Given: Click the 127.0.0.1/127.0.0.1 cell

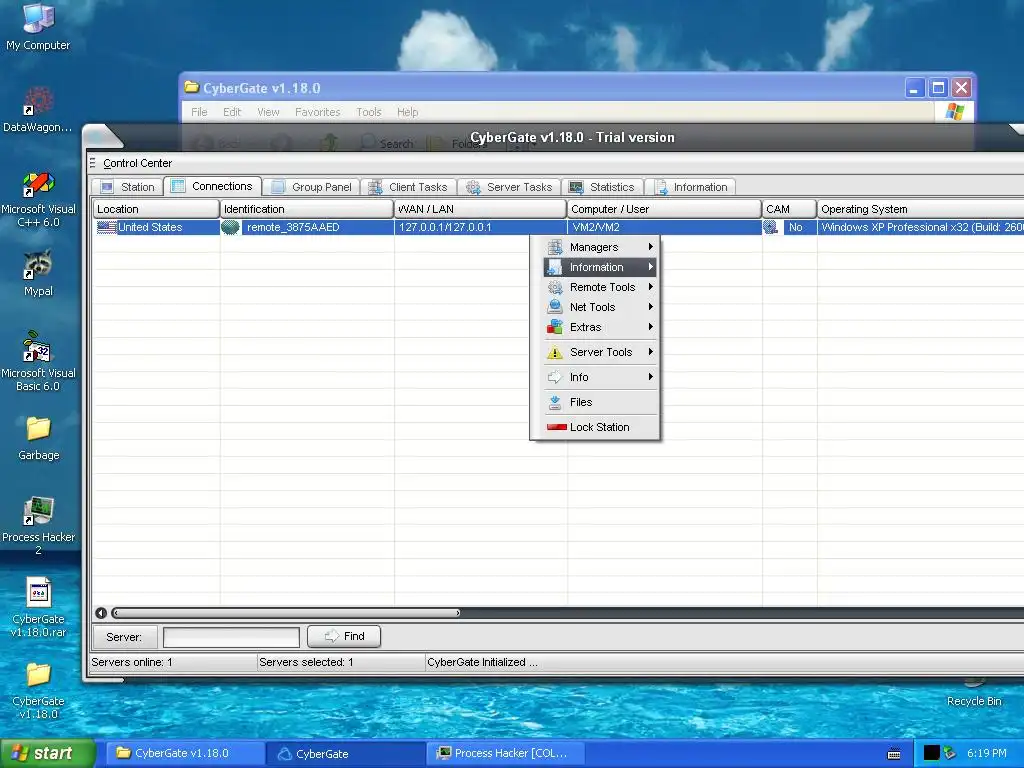Looking at the screenshot, I should click(x=481, y=227).
